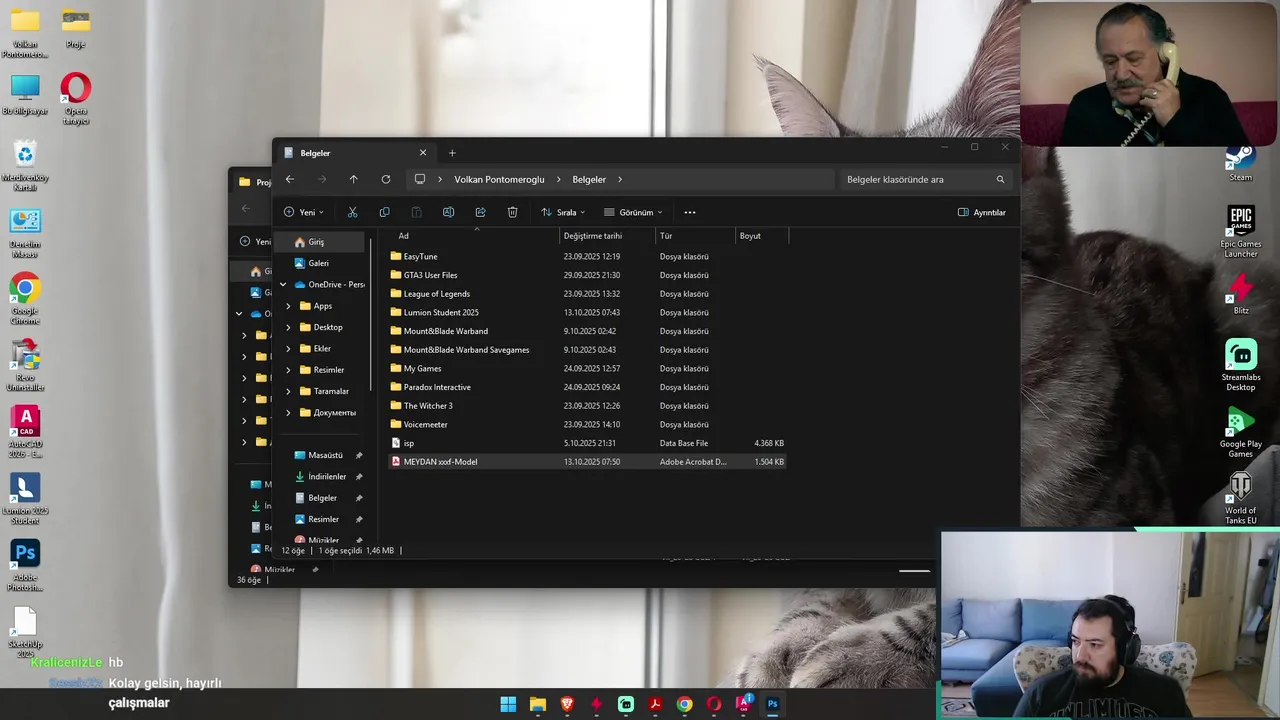1280x720 pixels.
Task: Select the Lumion Student 2025 folder
Action: click(x=588, y=312)
